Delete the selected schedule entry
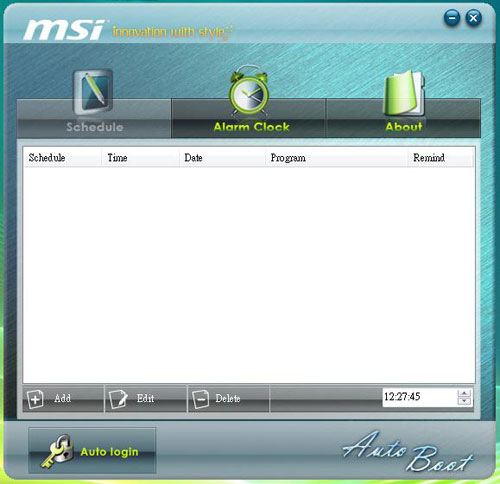The width and height of the screenshot is (500, 484). [x=228, y=399]
